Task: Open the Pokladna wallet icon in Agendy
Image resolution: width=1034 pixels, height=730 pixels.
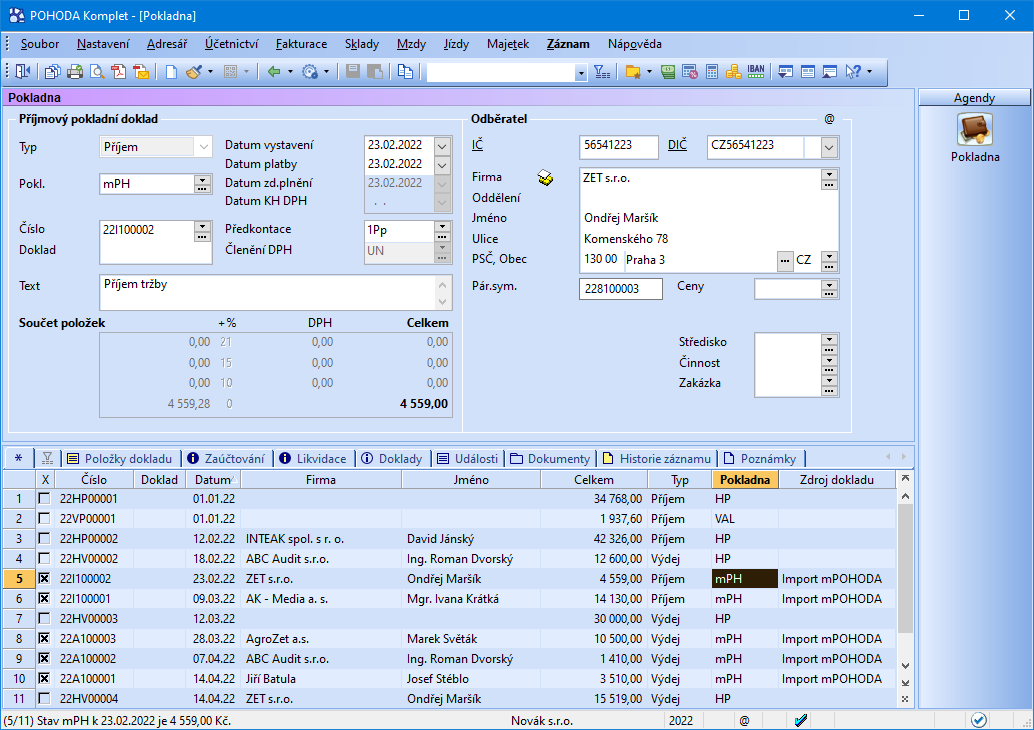Action: 975,130
